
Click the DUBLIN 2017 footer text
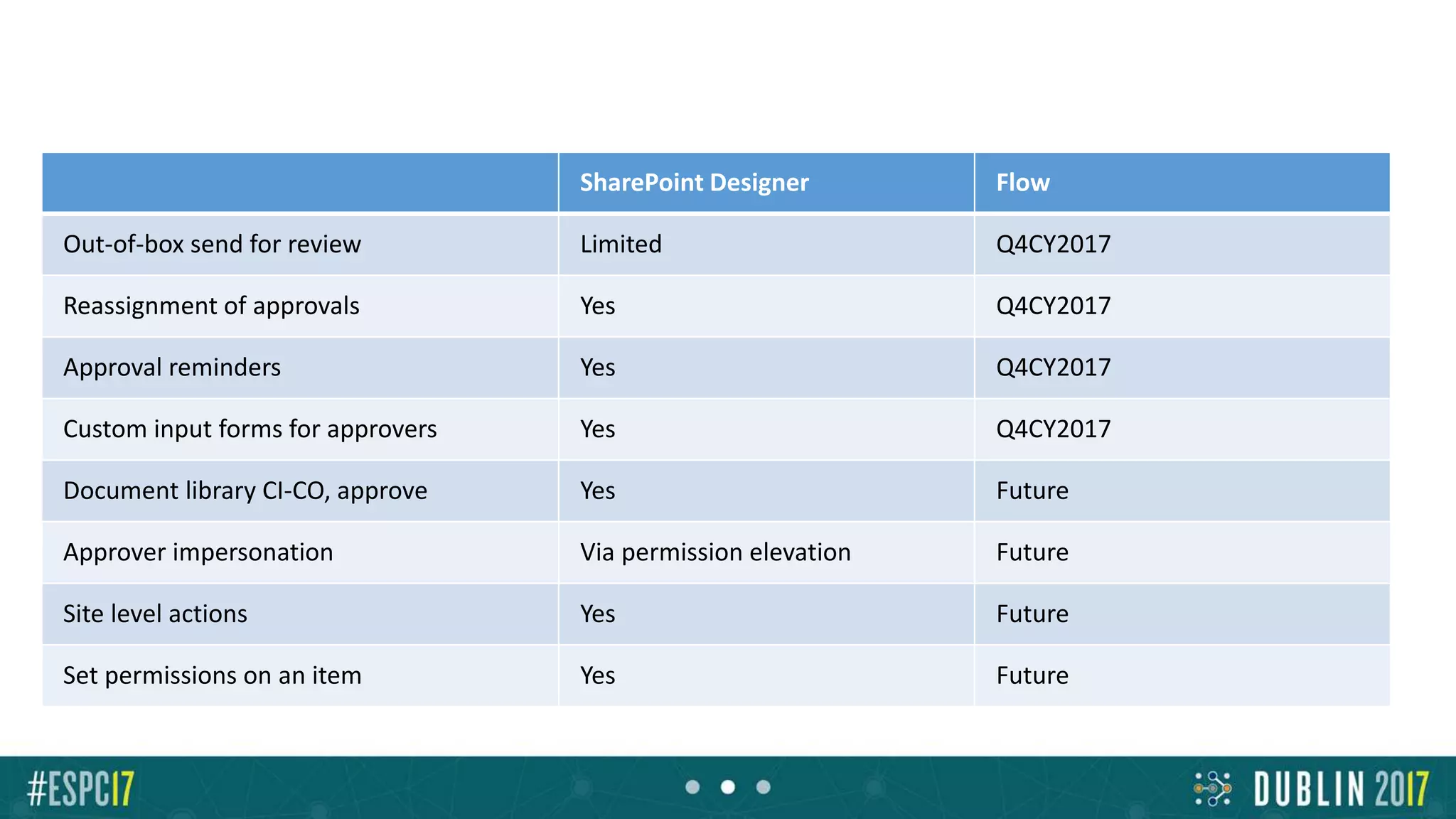pos(1342,789)
